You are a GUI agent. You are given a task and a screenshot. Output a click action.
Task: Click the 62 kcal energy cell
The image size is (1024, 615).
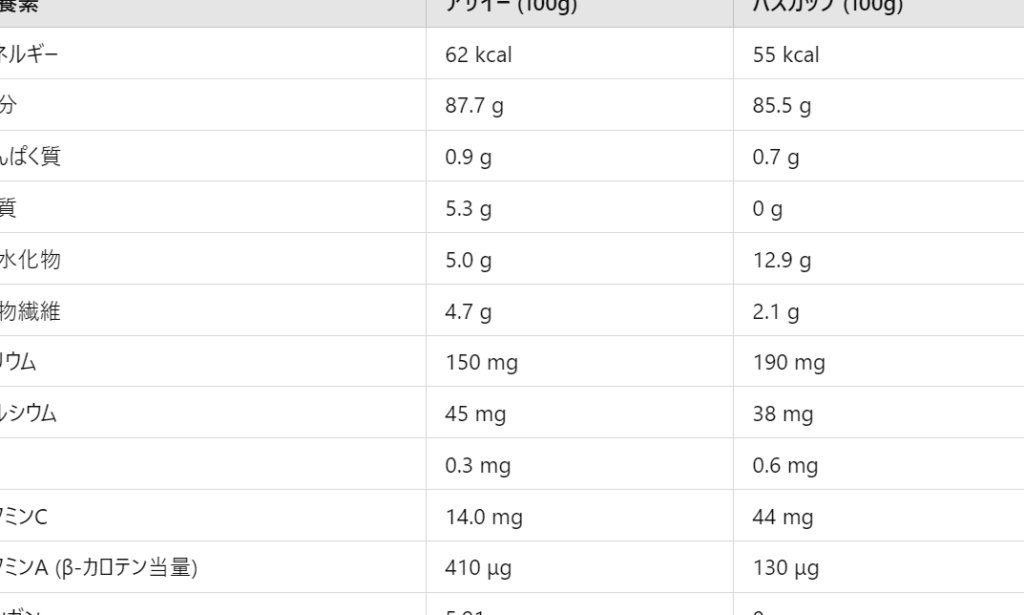[479, 55]
